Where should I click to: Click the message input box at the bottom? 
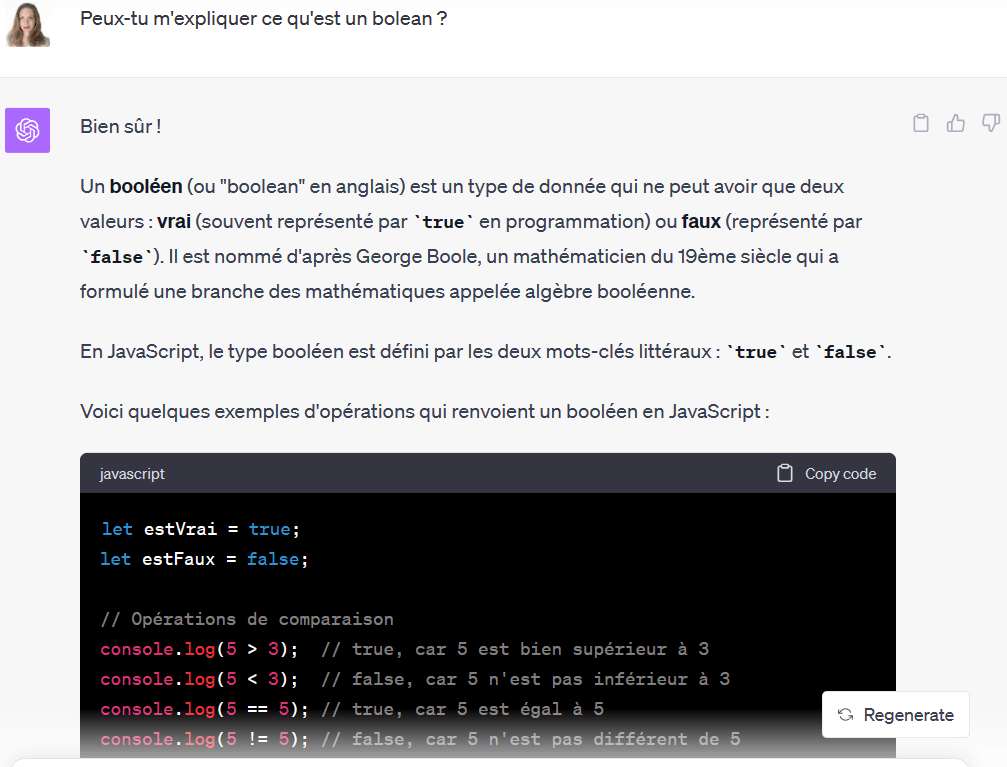pyautogui.click(x=490, y=762)
